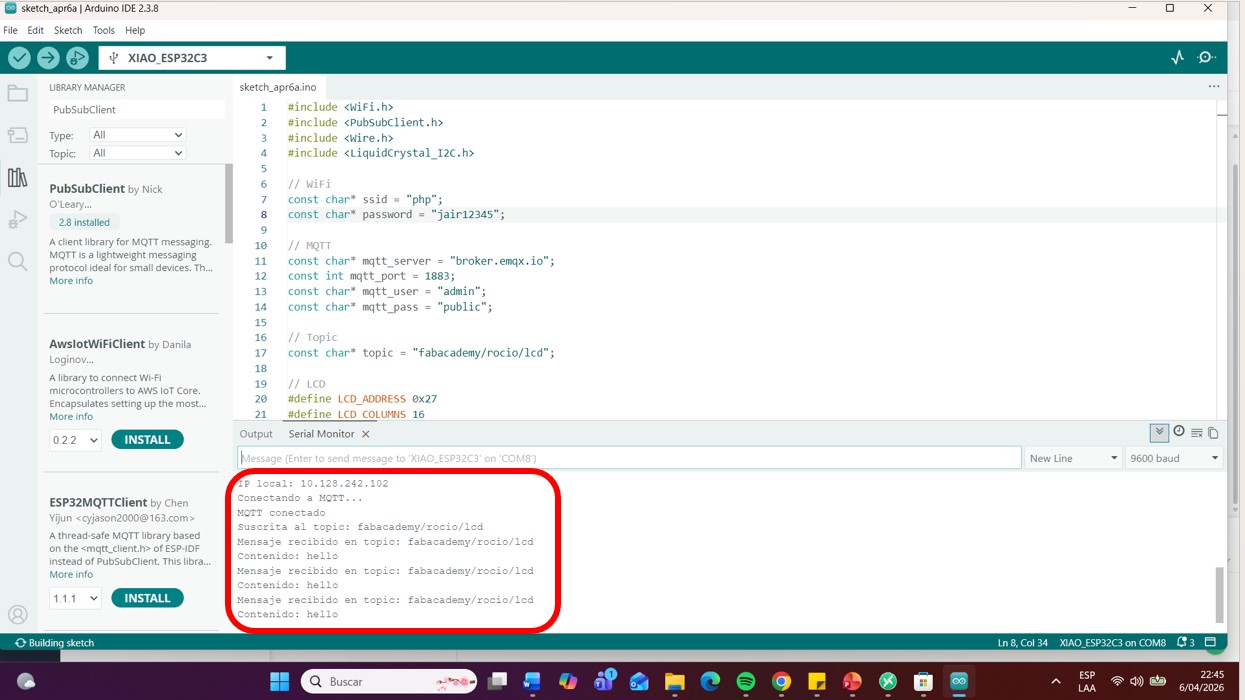The width and height of the screenshot is (1245, 700).
Task: Install the AwsIotWiFiClient library
Action: [147, 440]
